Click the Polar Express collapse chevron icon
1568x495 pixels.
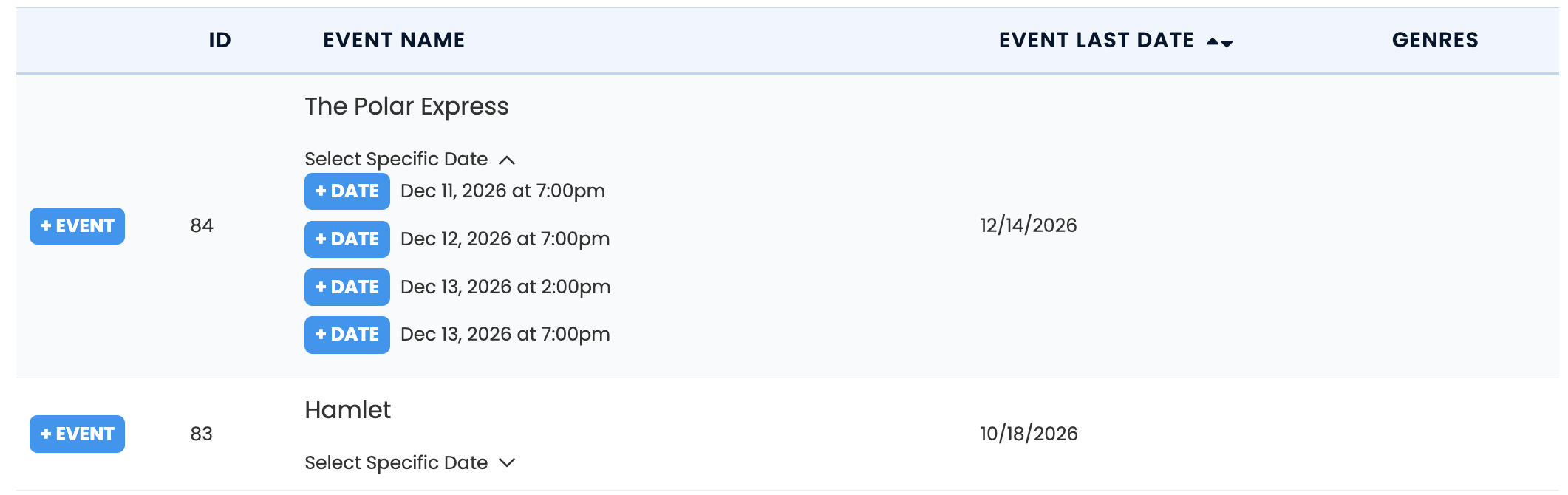[507, 160]
